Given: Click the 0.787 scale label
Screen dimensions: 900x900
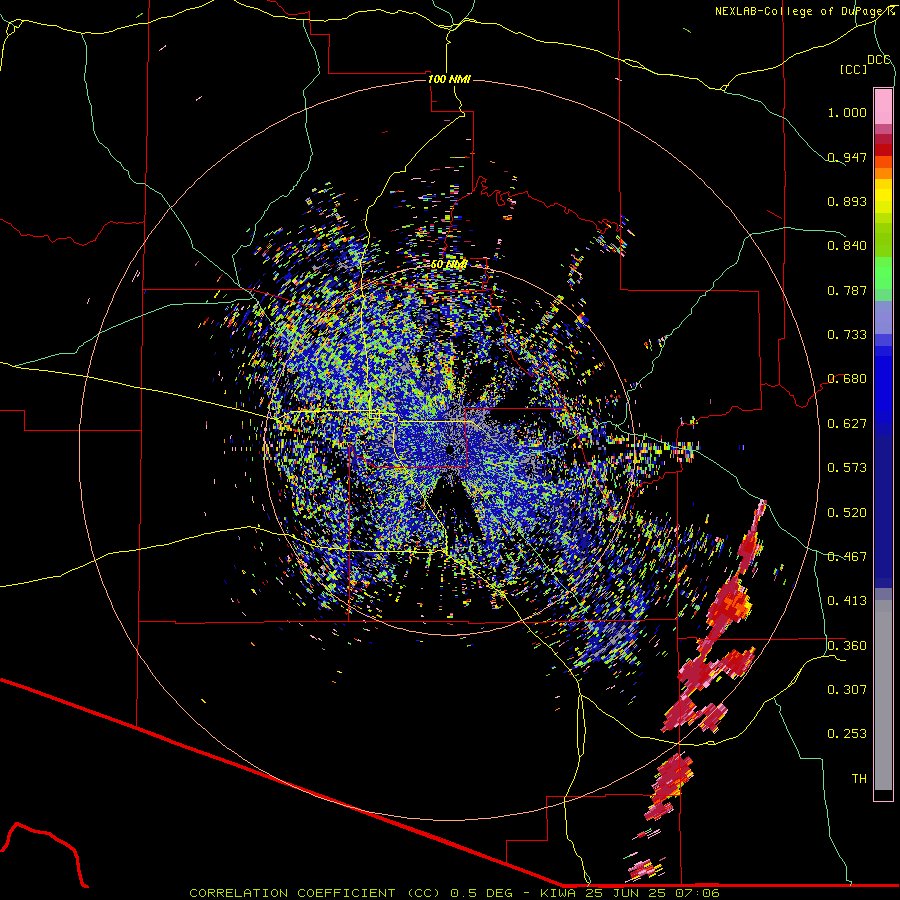Looking at the screenshot, I should (x=847, y=290).
